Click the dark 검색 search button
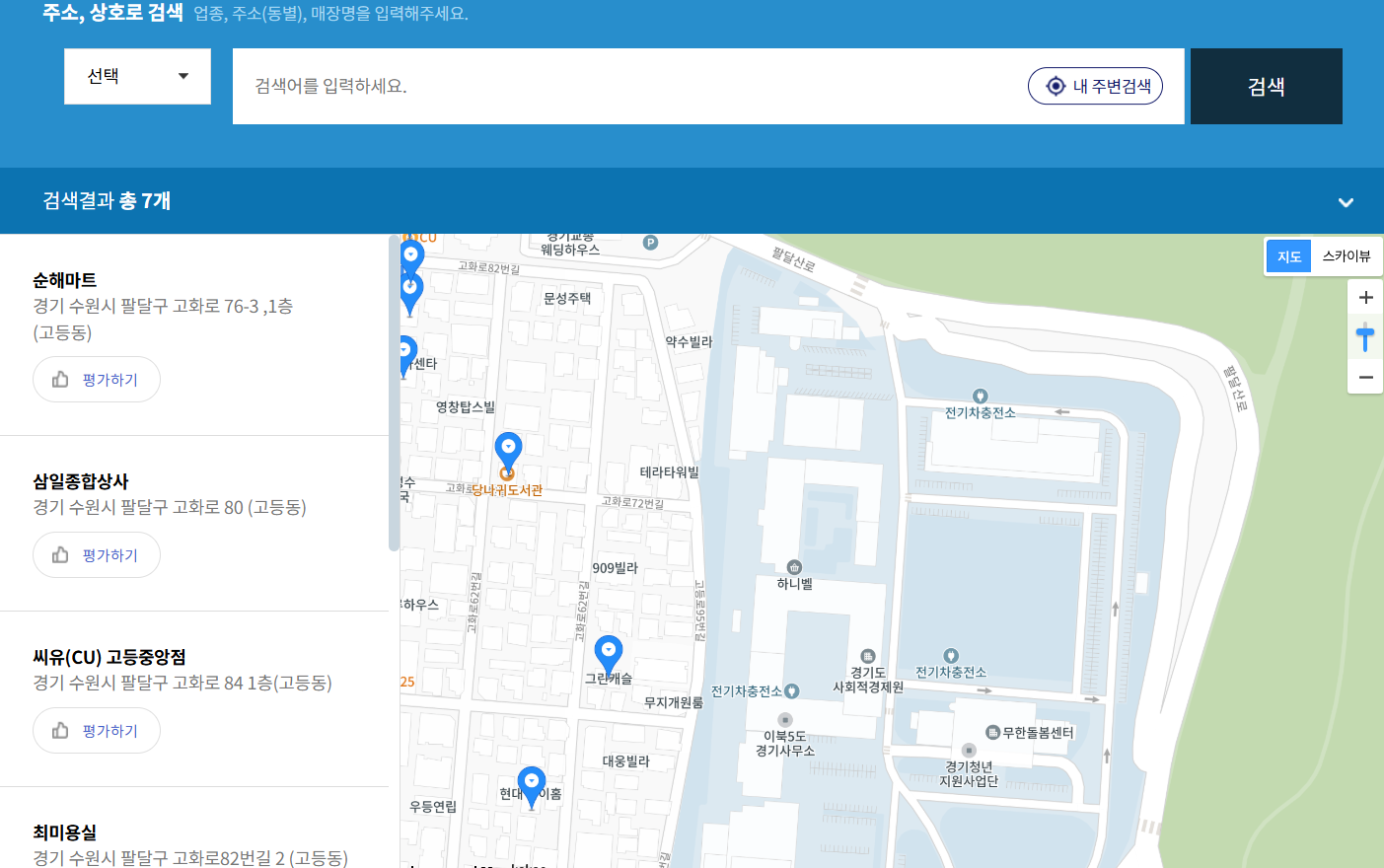 pos(1266,86)
